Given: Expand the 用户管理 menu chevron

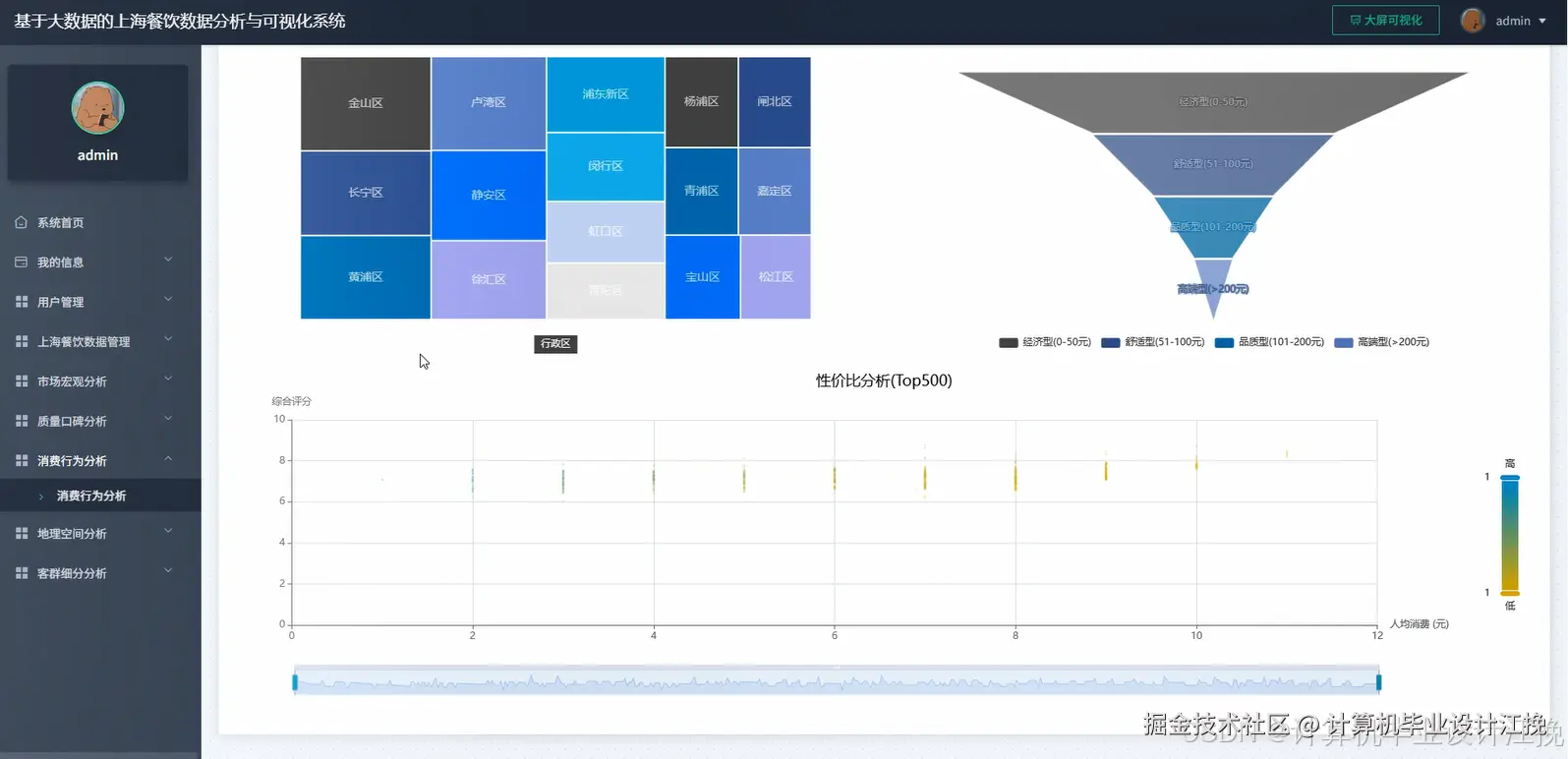Looking at the screenshot, I should 168,300.
